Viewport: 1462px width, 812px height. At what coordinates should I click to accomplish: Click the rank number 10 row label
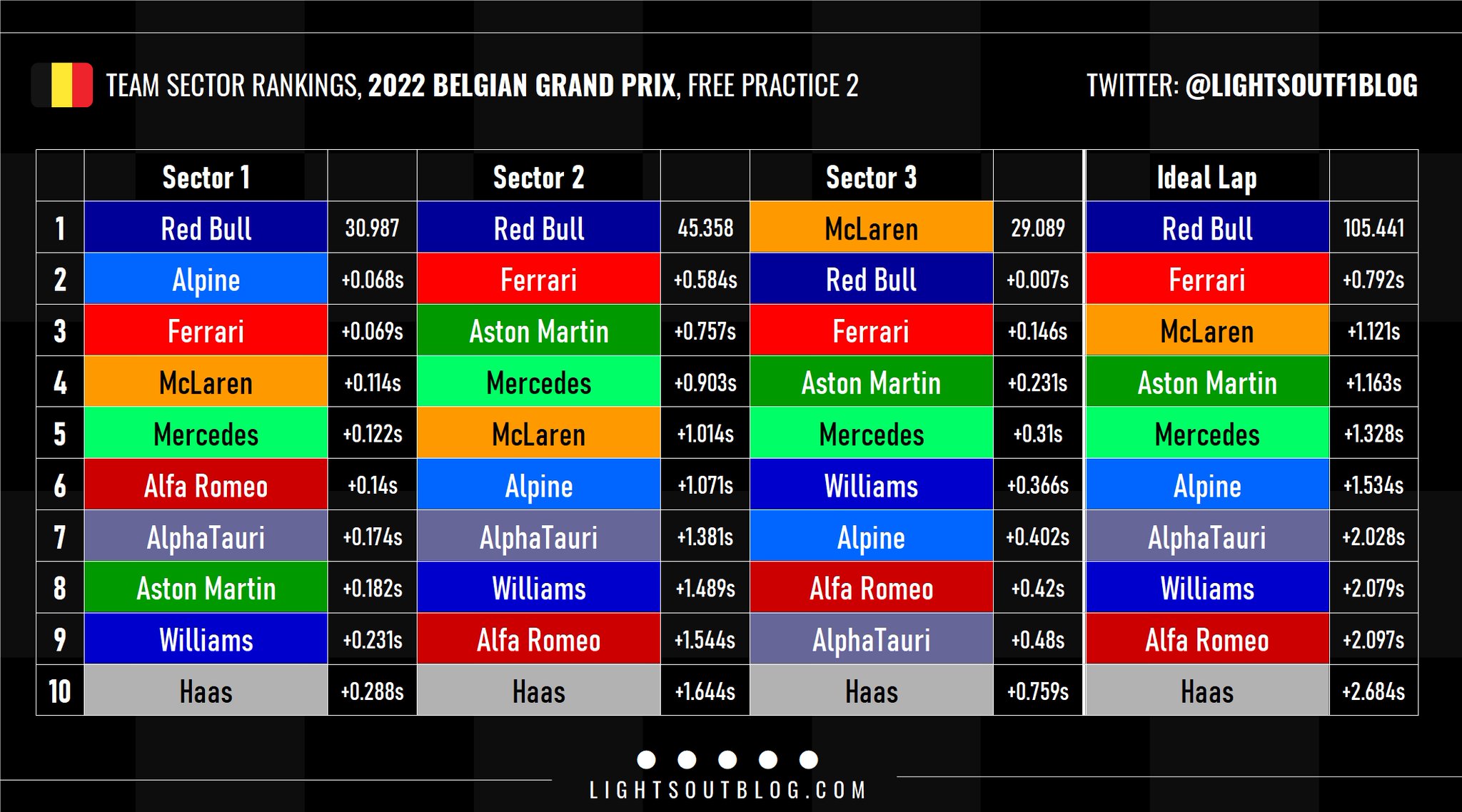[x=60, y=691]
